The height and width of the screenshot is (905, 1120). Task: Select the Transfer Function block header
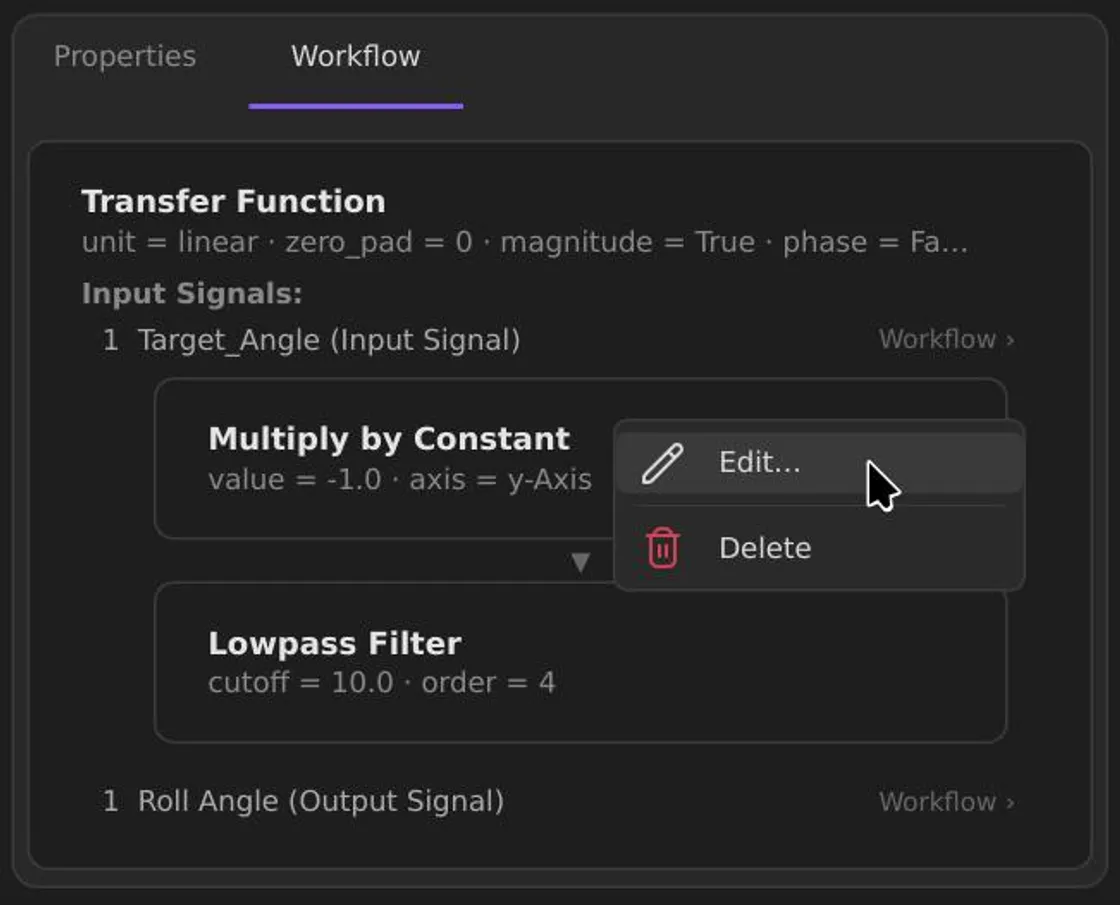coord(234,201)
